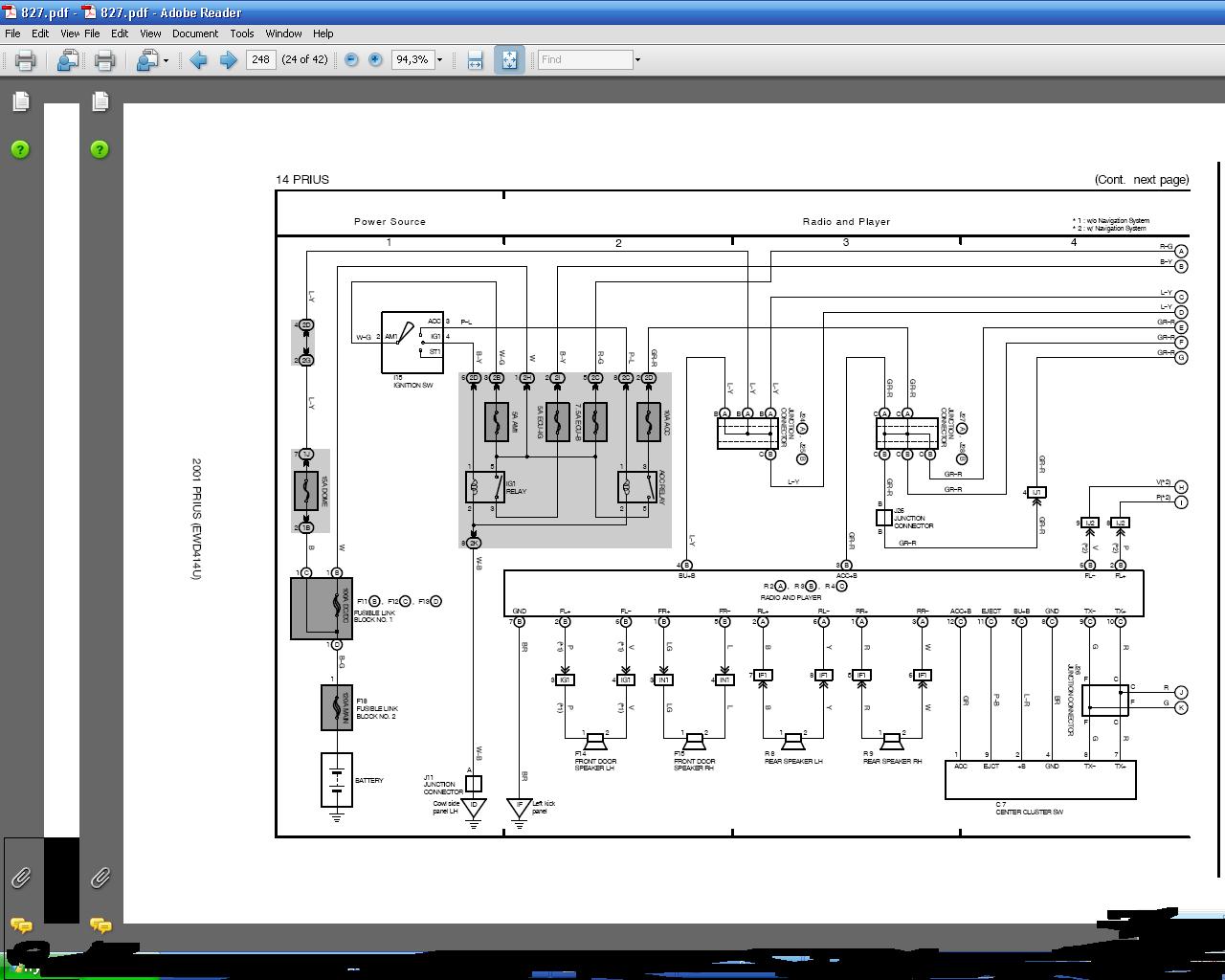Click the first print icon at toolbar start
The width and height of the screenshot is (1225, 980).
pyautogui.click(x=25, y=60)
